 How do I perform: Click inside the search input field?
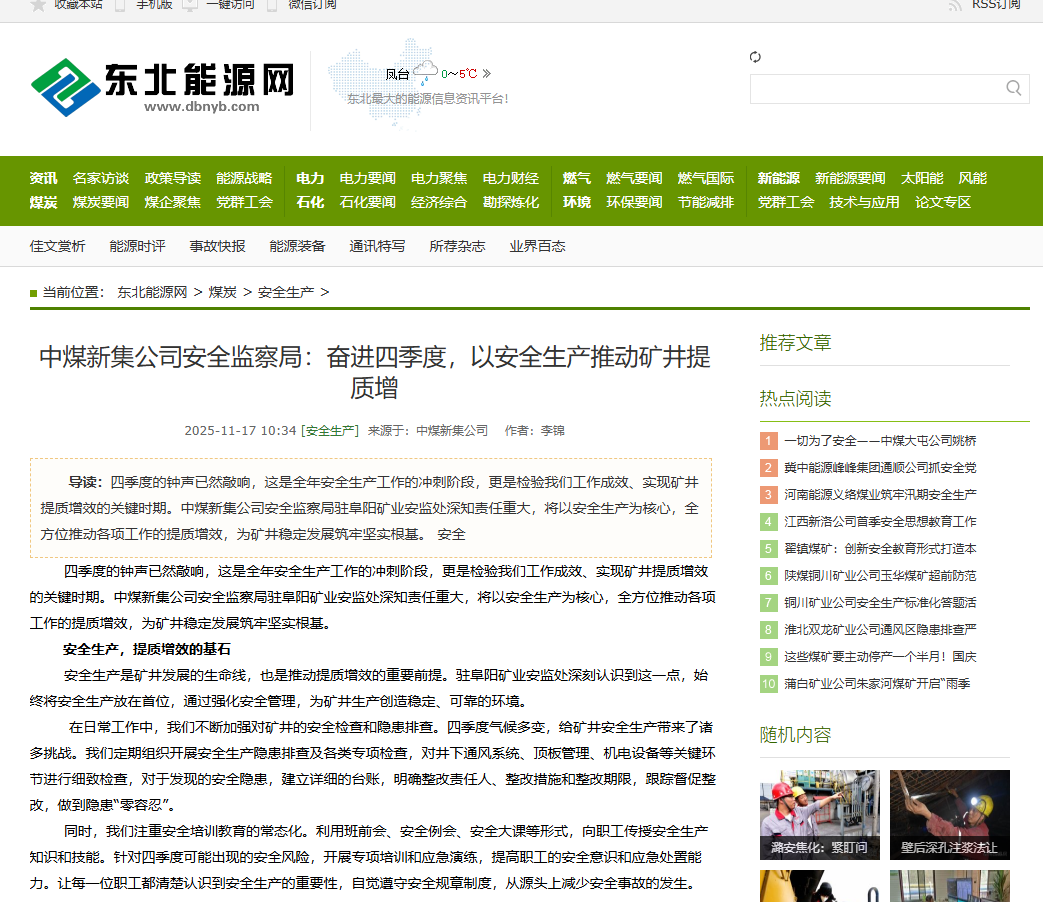[875, 89]
